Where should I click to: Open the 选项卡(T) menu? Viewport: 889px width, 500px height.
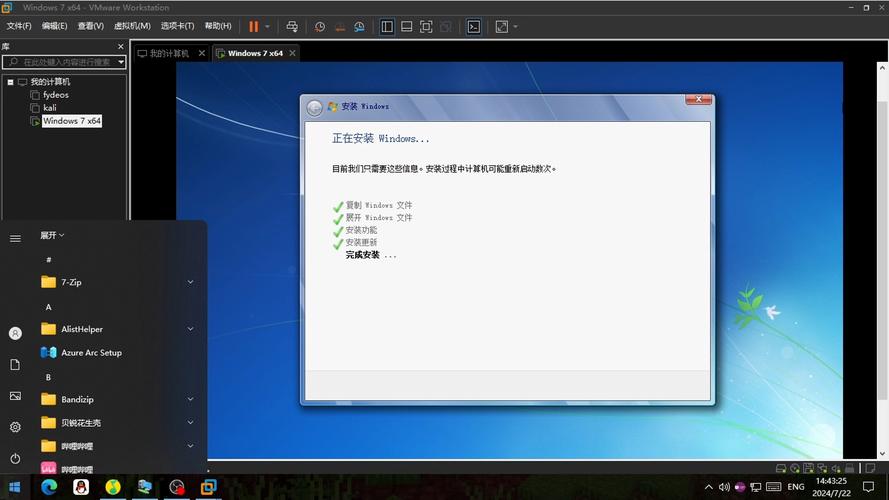[177, 26]
